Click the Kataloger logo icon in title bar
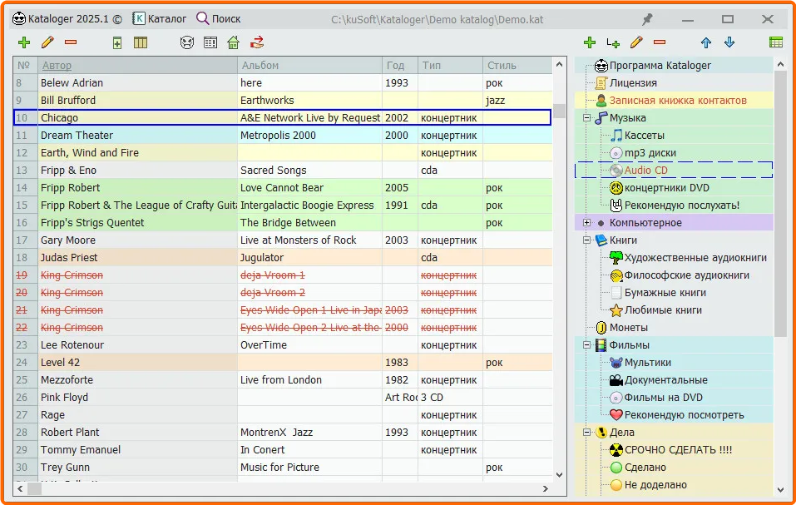The height and width of the screenshot is (505, 796). point(19,19)
